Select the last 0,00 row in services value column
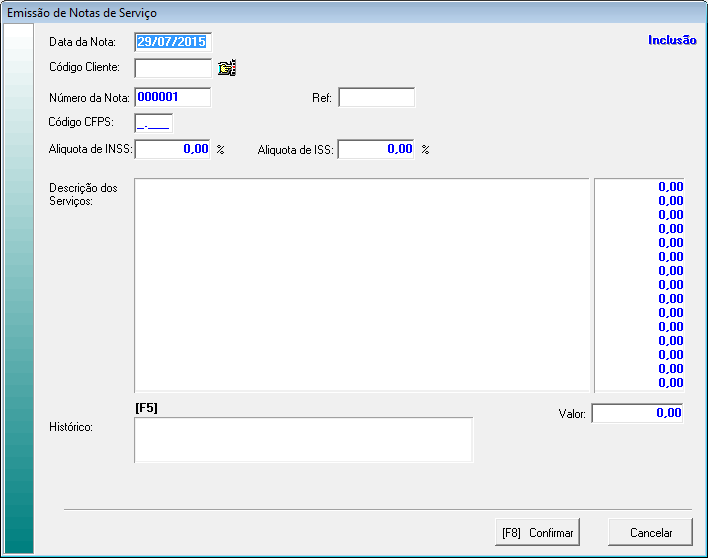 [640, 382]
